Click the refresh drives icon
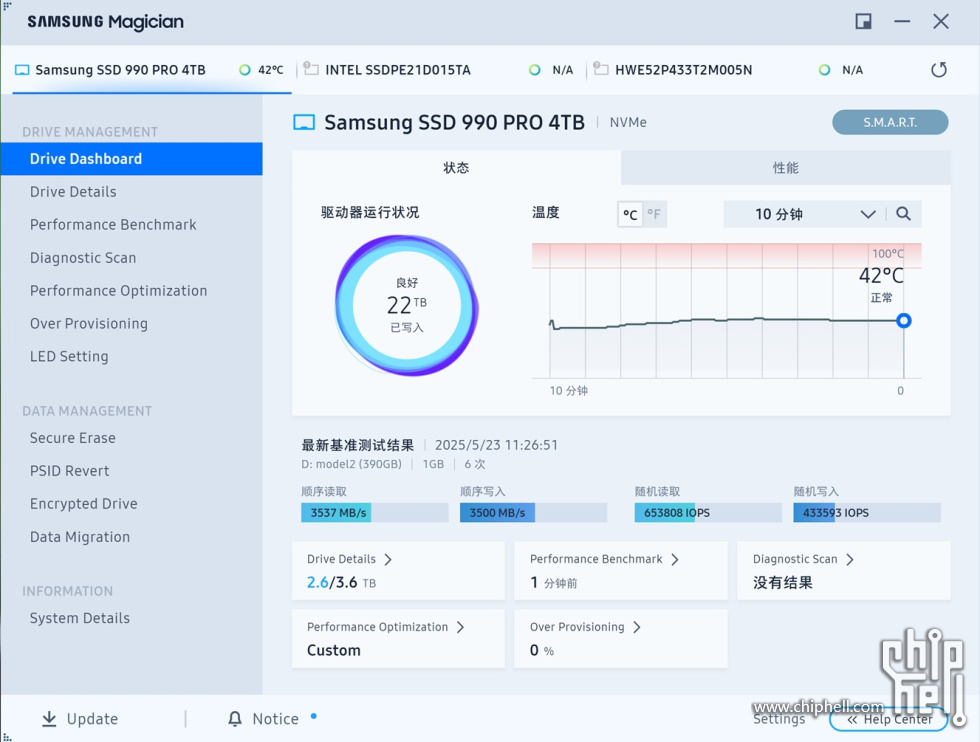 pos(939,69)
